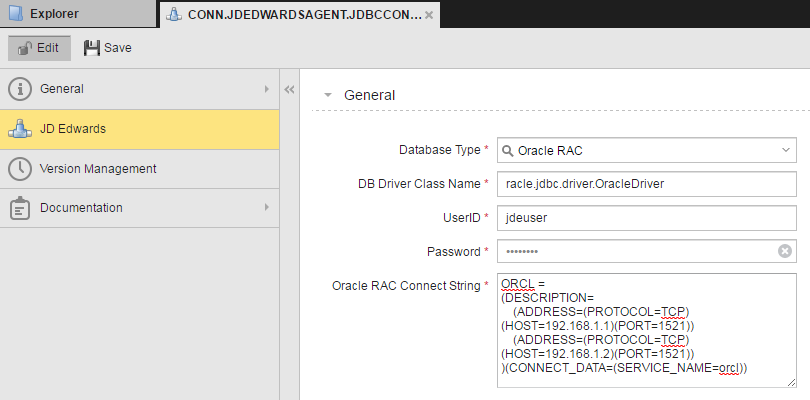
Task: Open the Database Type dropdown
Action: click(x=647, y=150)
